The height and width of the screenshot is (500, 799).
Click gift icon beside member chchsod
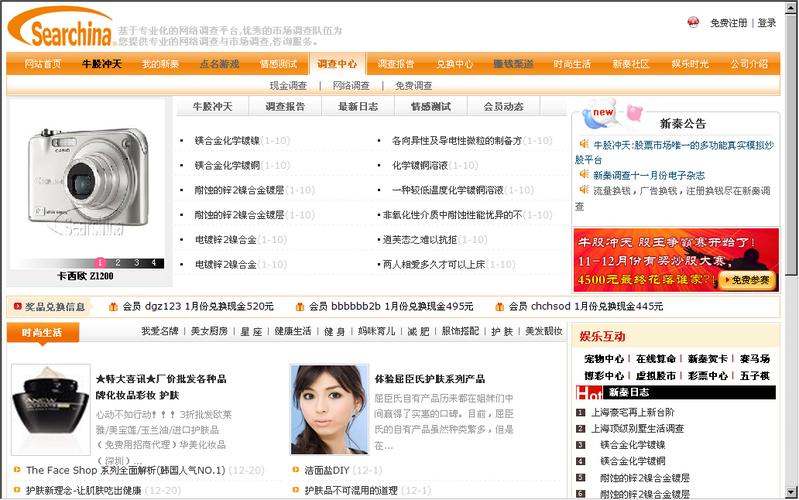tap(498, 306)
